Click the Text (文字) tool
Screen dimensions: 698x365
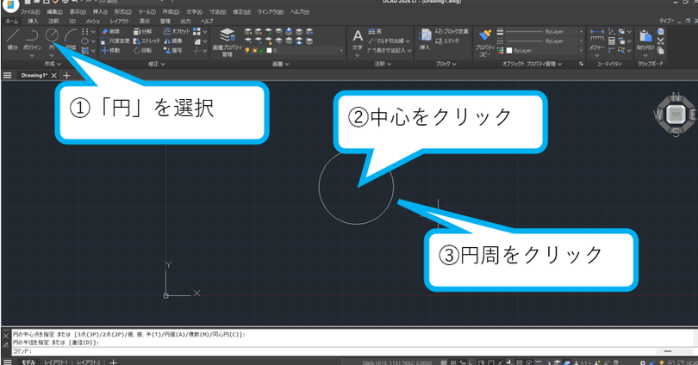pyautogui.click(x=357, y=40)
